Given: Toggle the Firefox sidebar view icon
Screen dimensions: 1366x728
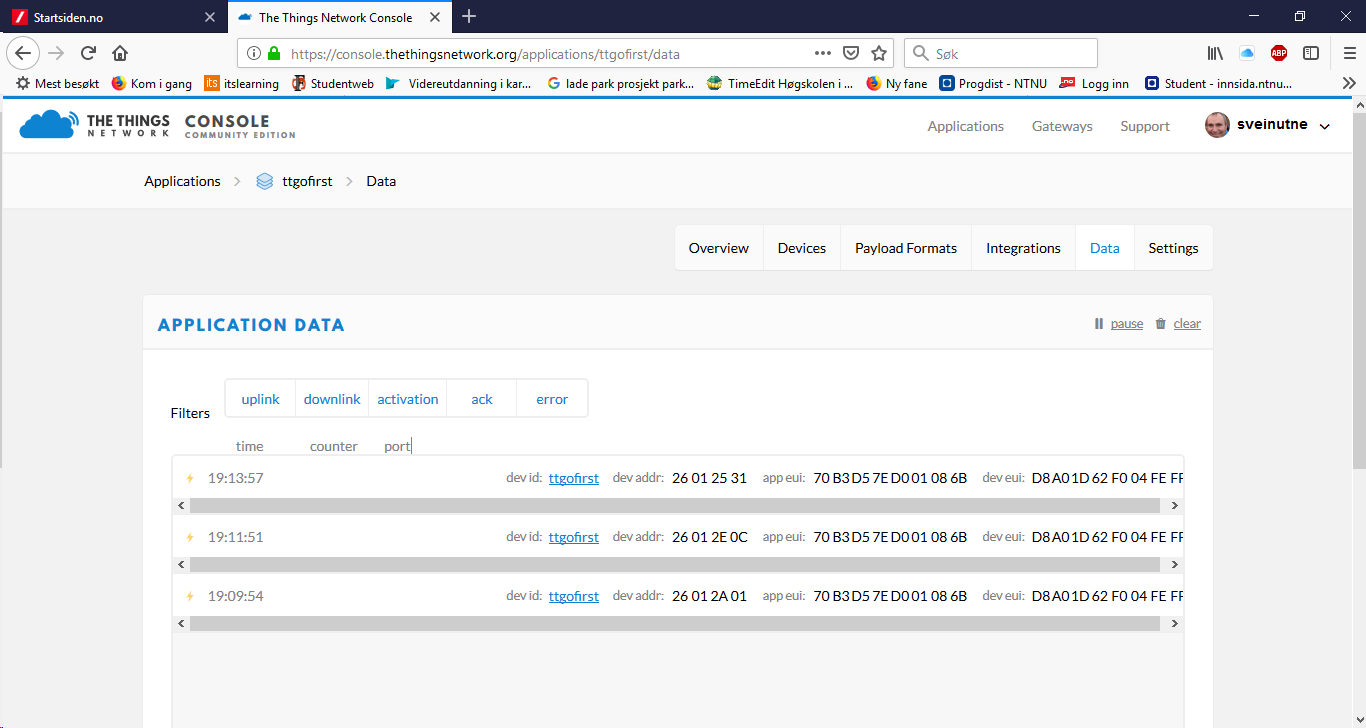Looking at the screenshot, I should pos(1311,53).
